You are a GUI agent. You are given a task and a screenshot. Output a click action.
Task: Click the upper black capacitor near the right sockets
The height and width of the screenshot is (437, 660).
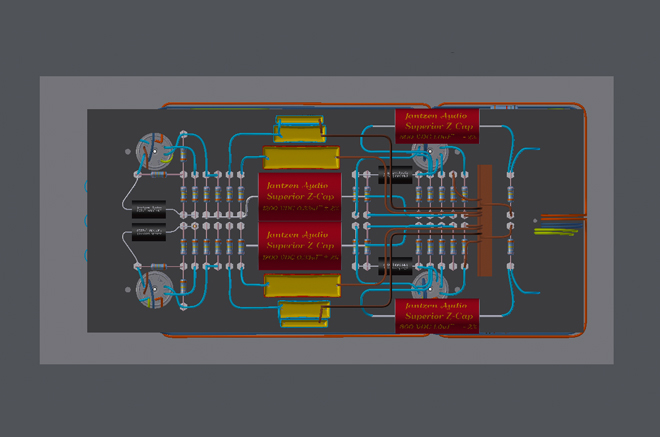point(395,174)
